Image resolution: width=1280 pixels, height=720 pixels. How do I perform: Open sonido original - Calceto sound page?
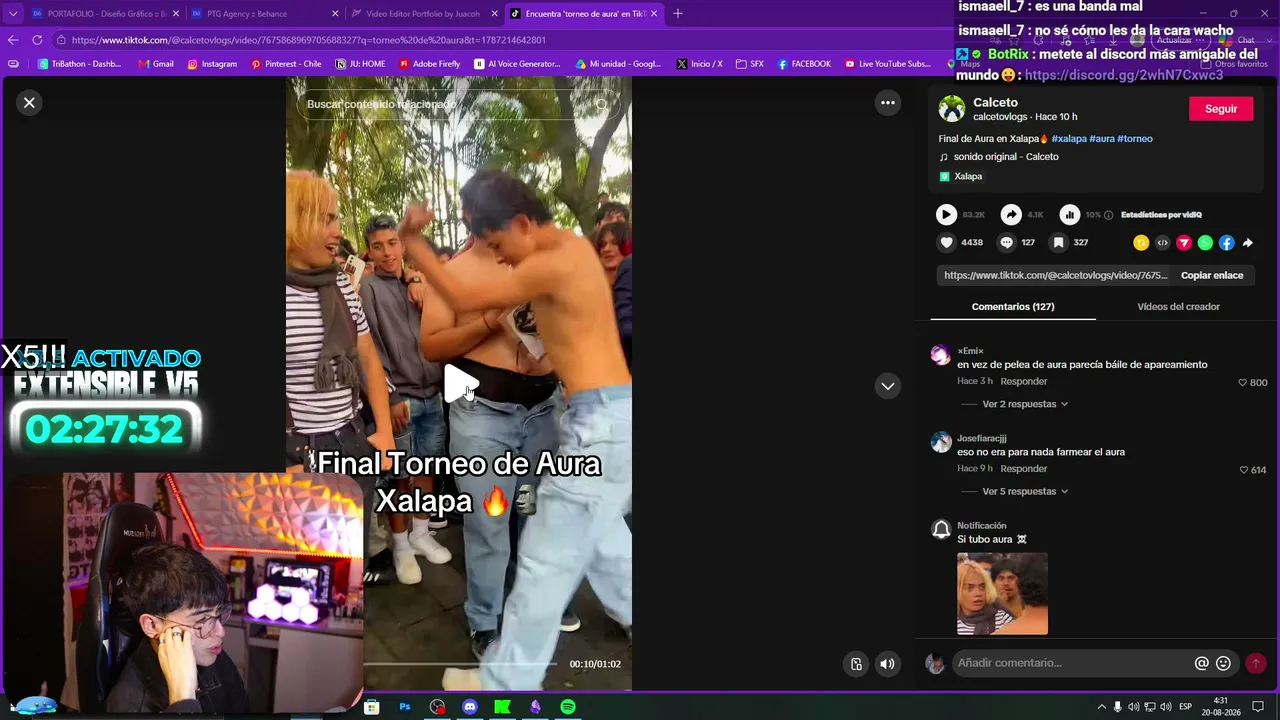[1005, 157]
